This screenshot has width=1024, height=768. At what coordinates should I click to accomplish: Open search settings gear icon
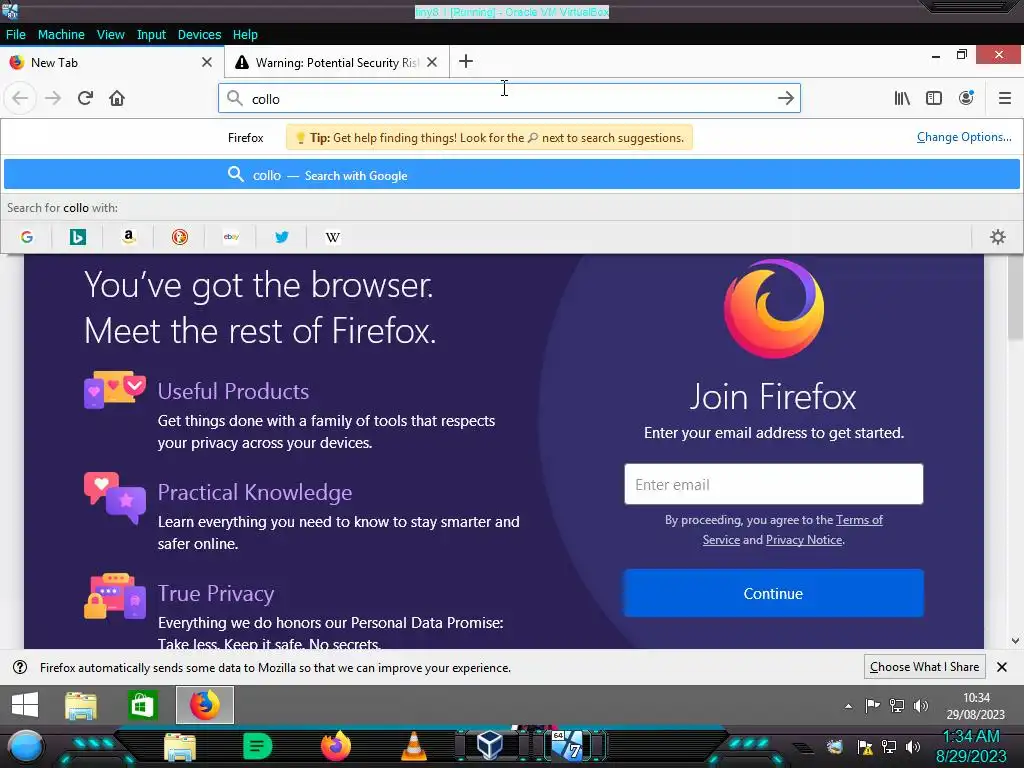(x=997, y=237)
